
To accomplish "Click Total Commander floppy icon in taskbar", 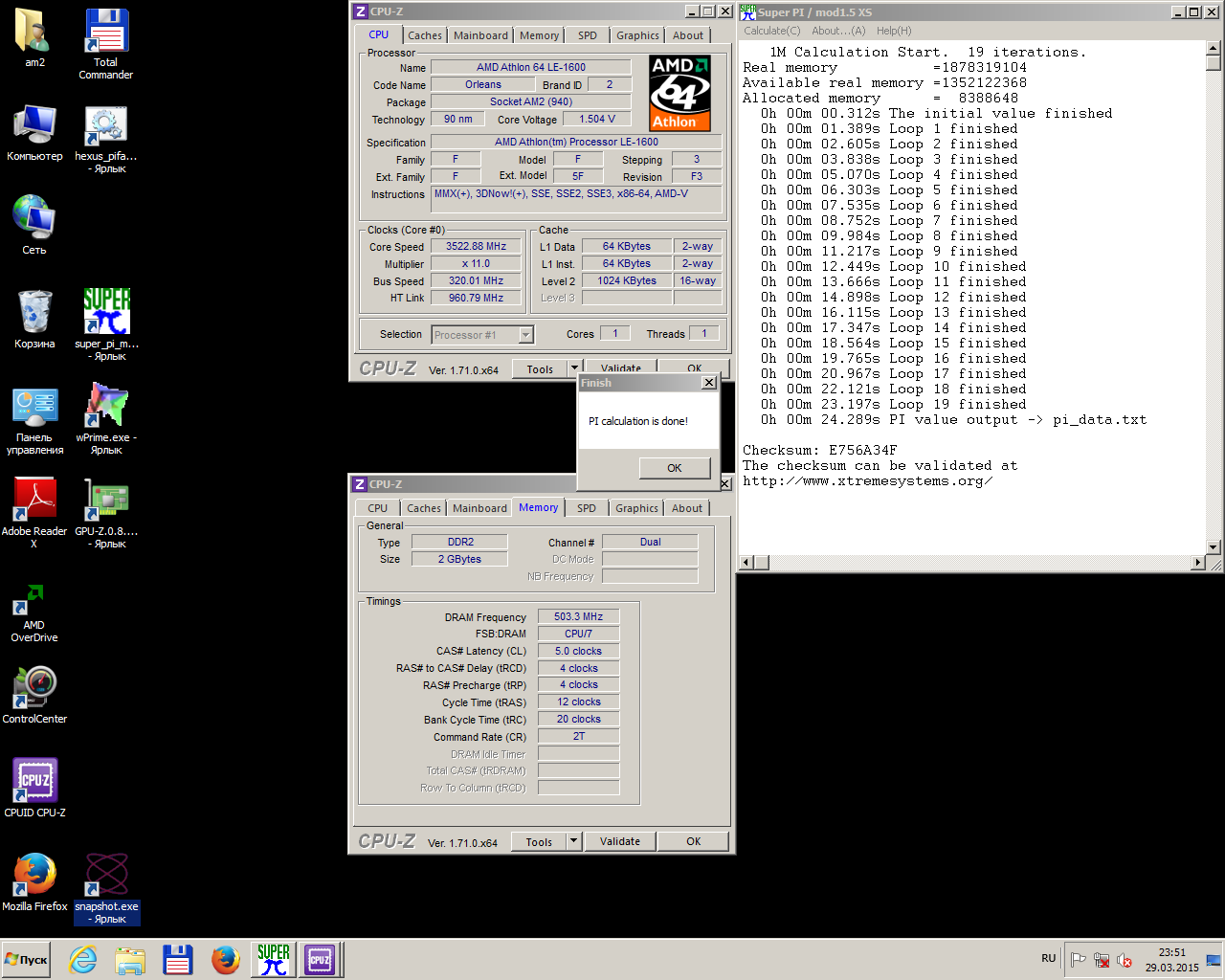I will (x=178, y=960).
